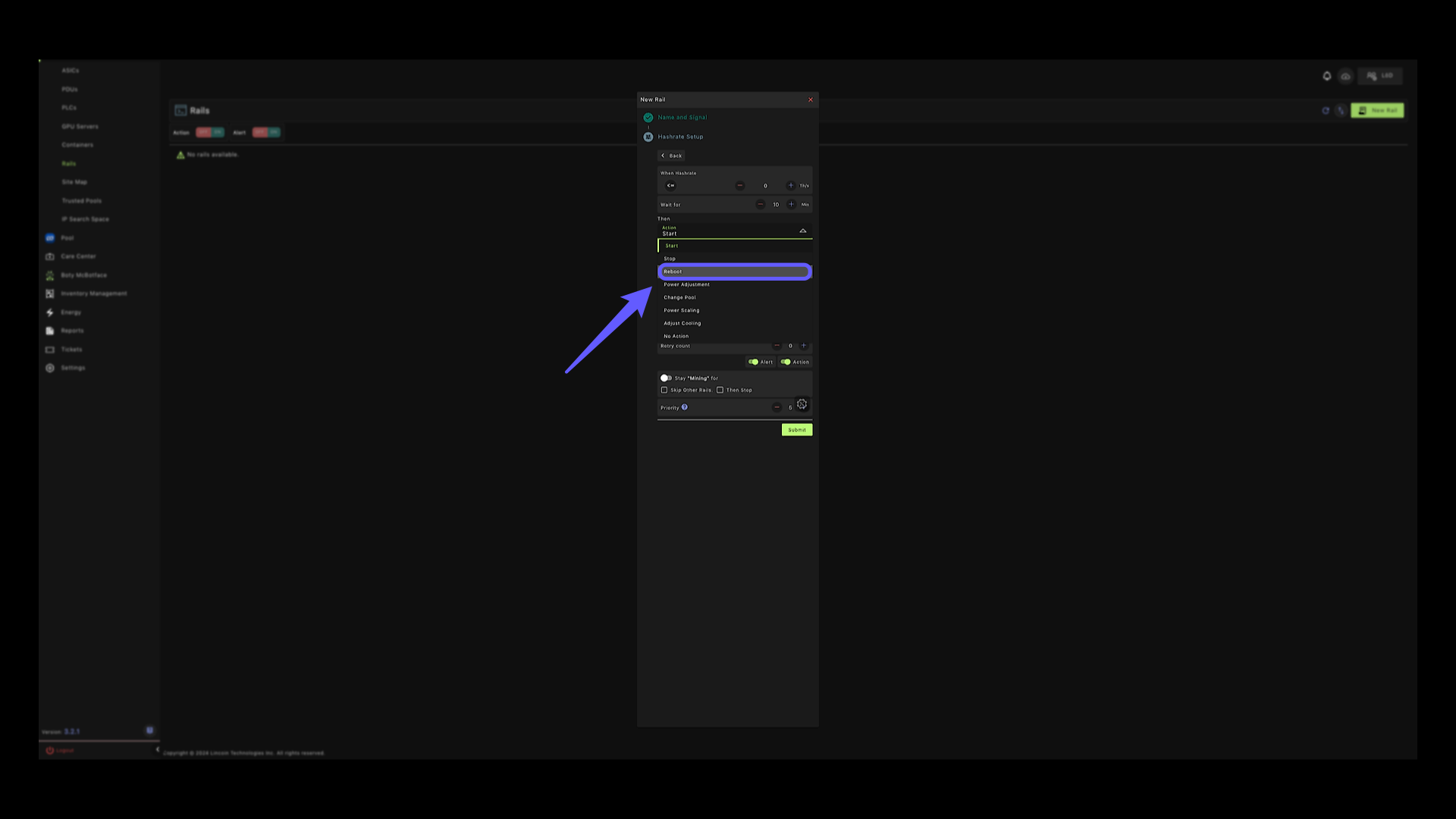Image resolution: width=1456 pixels, height=819 pixels.
Task: Increase the Retry count
Action: (804, 346)
